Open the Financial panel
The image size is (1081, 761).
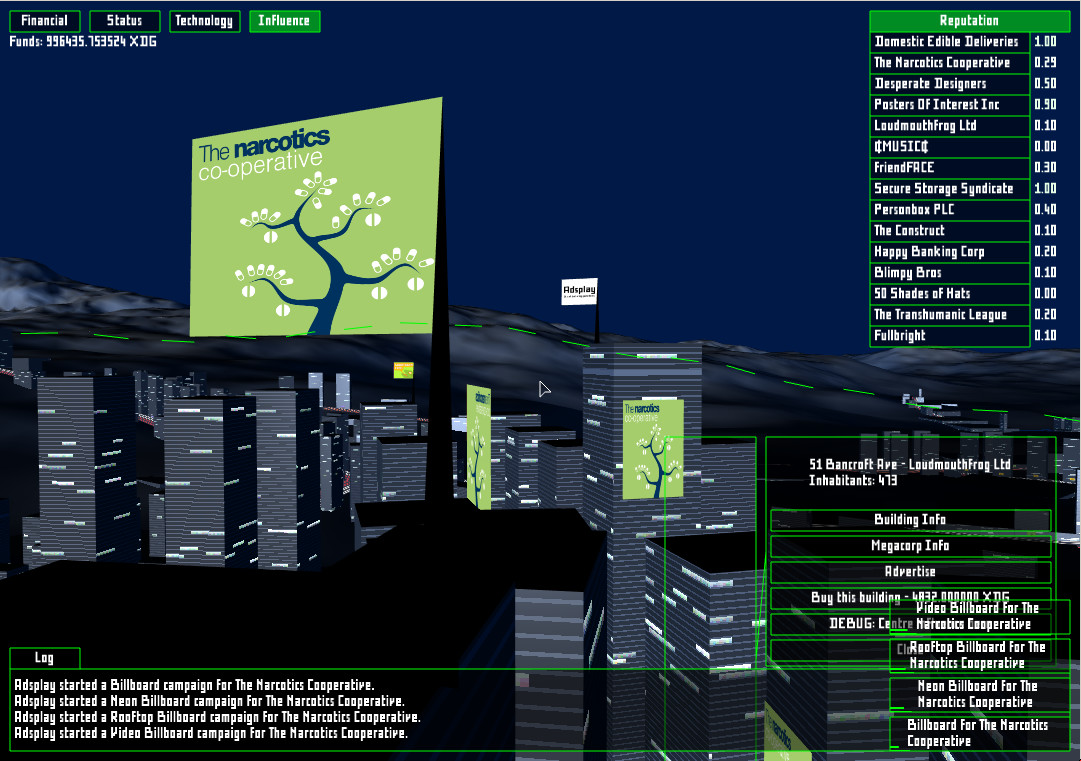tap(44, 20)
